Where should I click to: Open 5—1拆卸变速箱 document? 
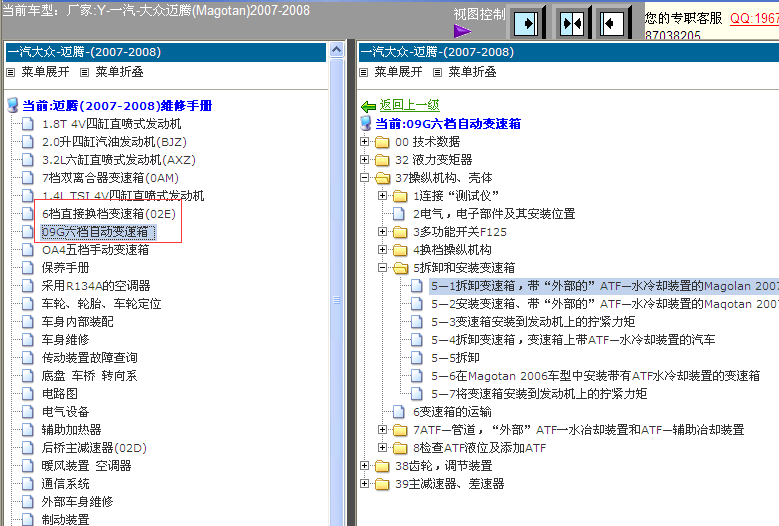tap(605, 286)
